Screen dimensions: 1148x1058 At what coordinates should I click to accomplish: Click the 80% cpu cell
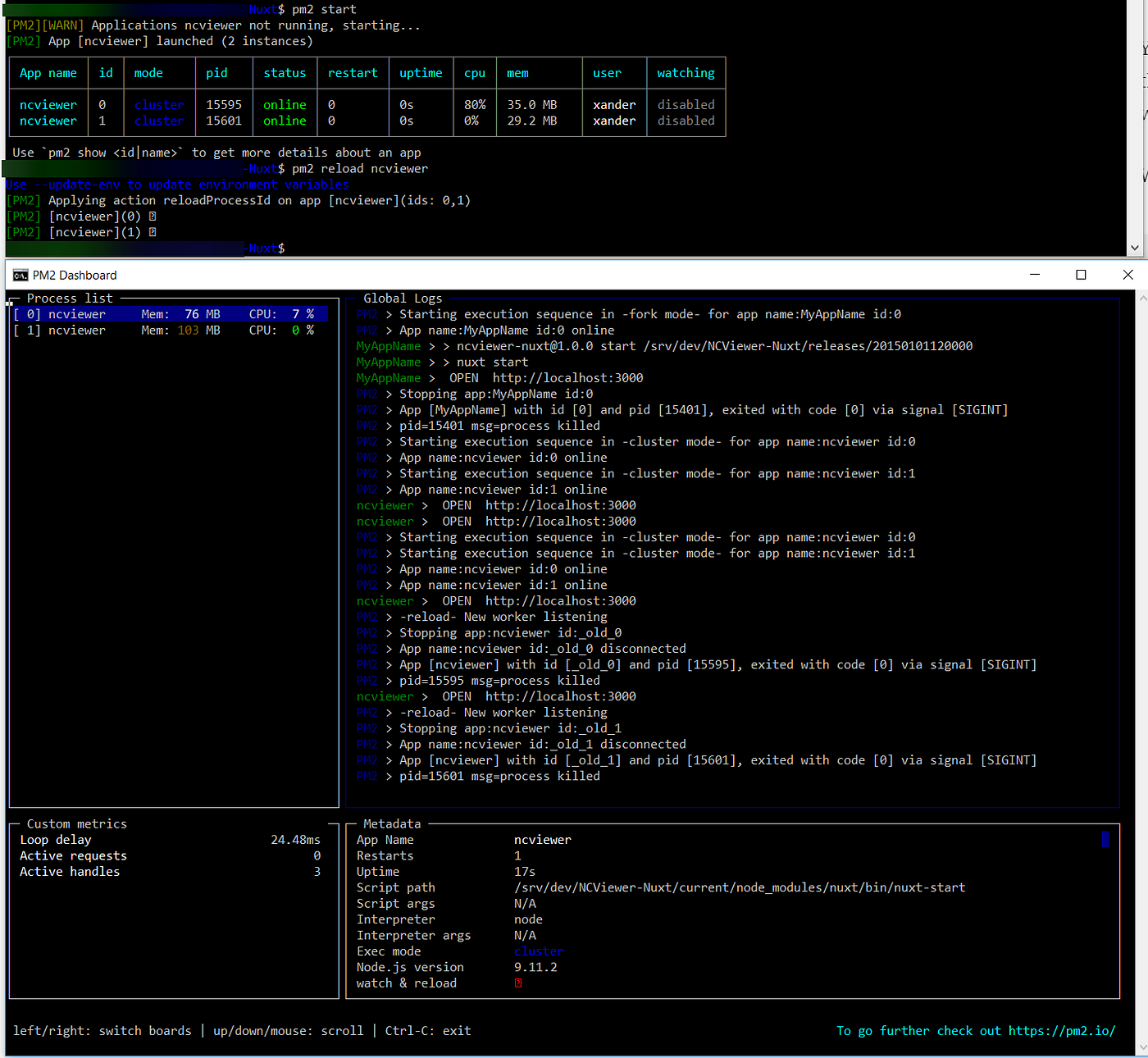[x=475, y=105]
